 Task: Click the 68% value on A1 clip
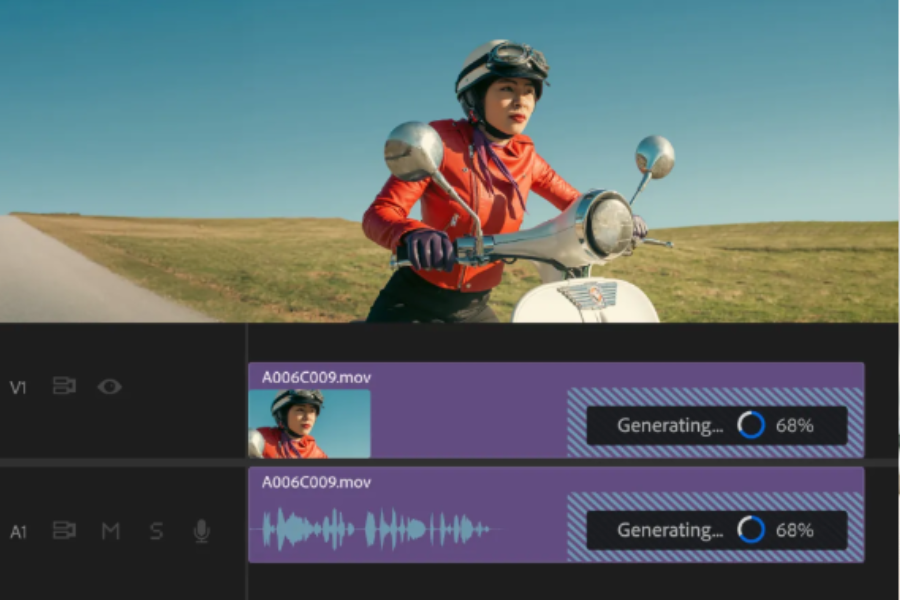point(794,530)
